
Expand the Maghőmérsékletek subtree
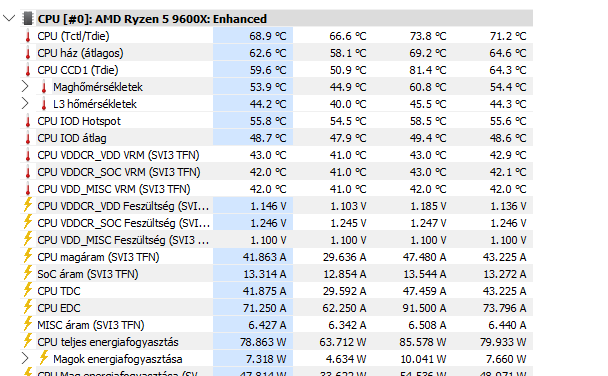click(25, 86)
